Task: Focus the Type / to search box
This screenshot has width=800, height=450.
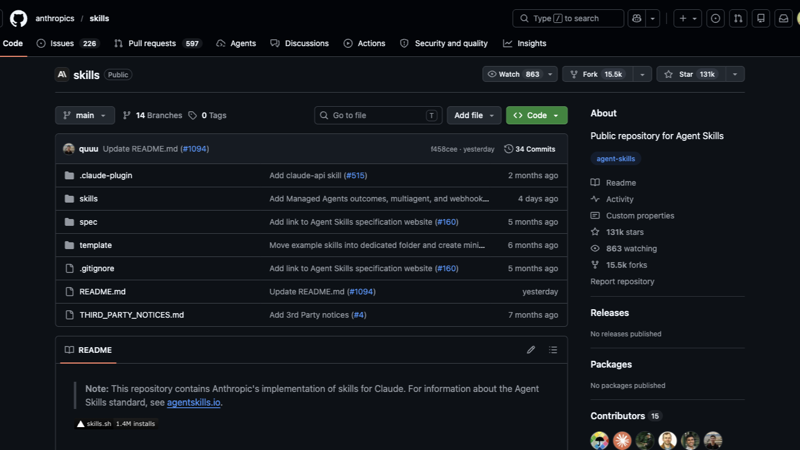Action: [568, 18]
